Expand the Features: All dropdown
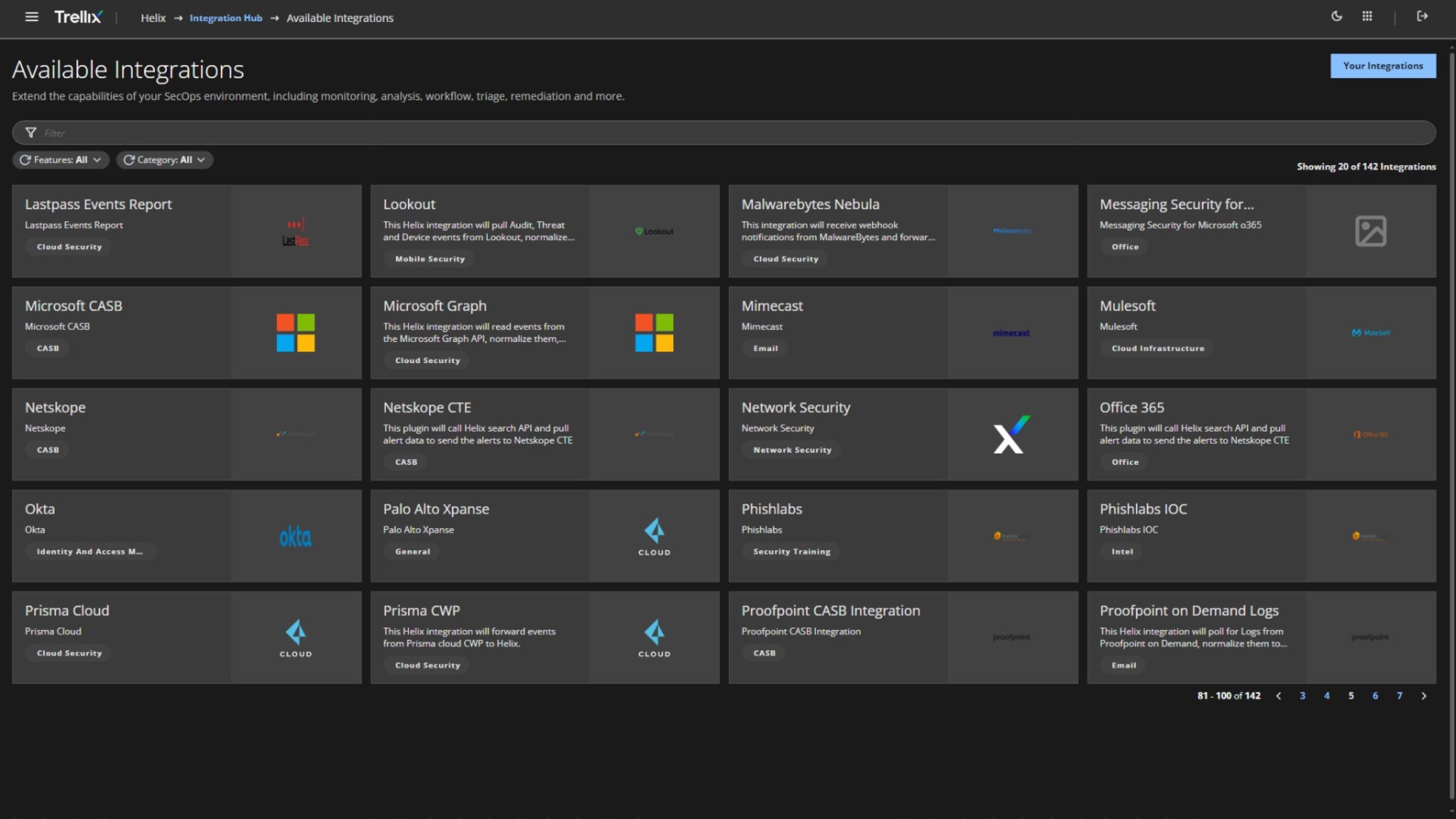 click(x=61, y=160)
